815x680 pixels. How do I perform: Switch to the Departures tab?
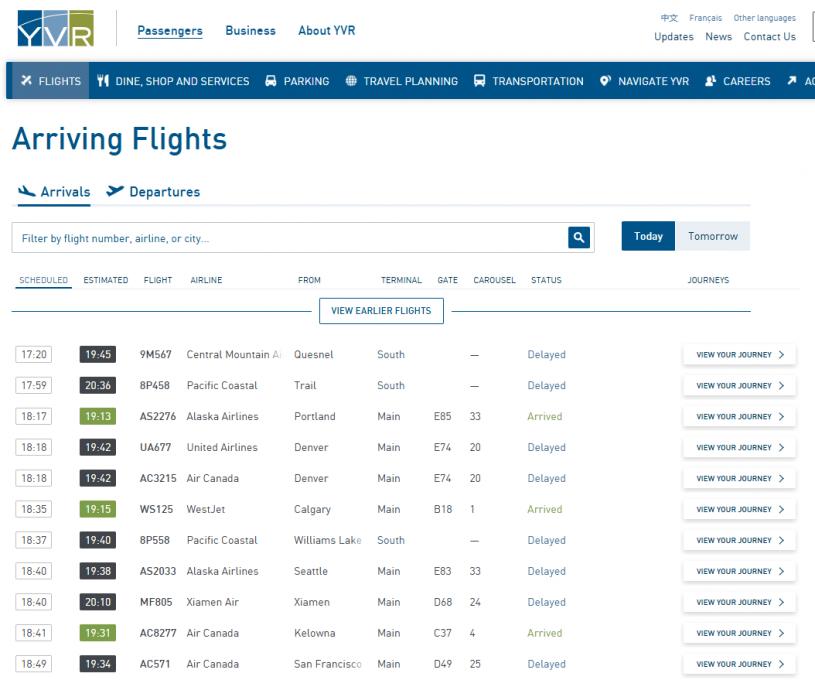click(x=153, y=192)
